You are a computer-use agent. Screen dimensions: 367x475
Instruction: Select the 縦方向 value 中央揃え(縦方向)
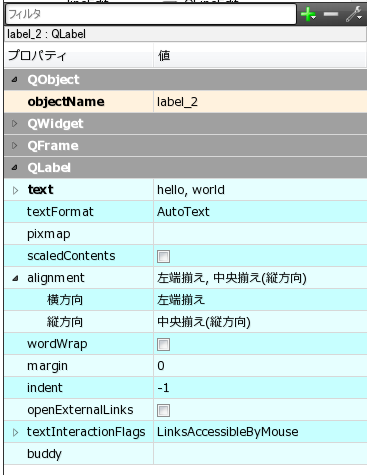pyautogui.click(x=204, y=322)
